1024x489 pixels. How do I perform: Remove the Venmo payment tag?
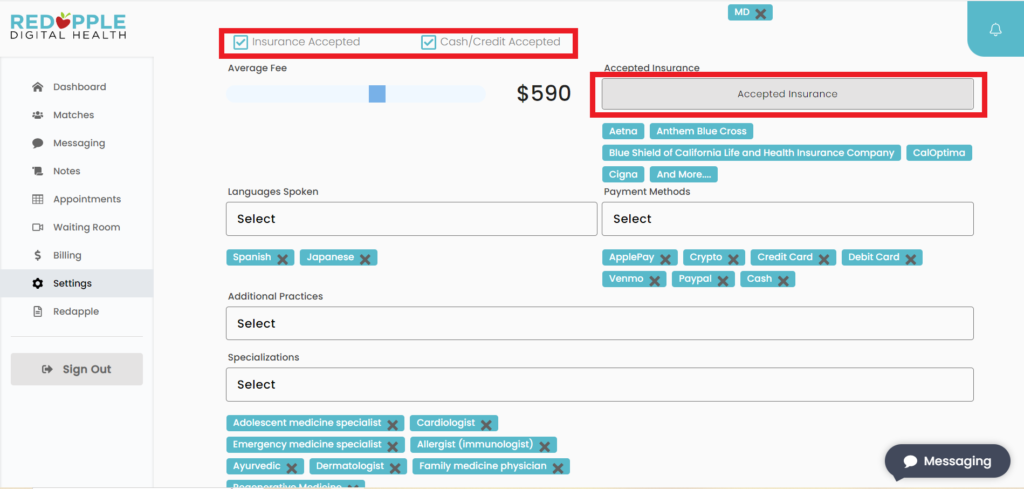click(x=654, y=280)
